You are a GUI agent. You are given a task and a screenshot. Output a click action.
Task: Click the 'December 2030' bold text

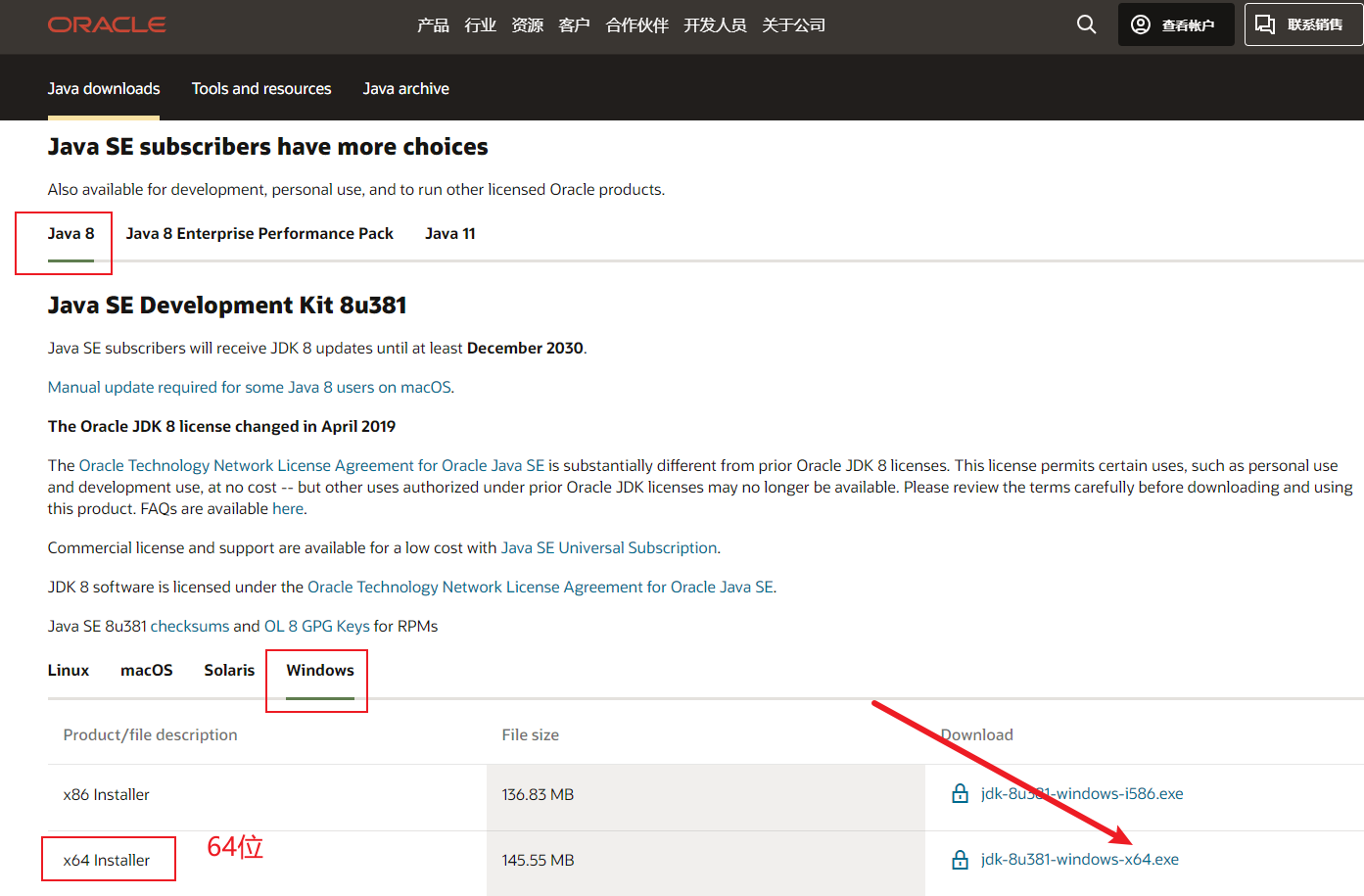pyautogui.click(x=525, y=348)
